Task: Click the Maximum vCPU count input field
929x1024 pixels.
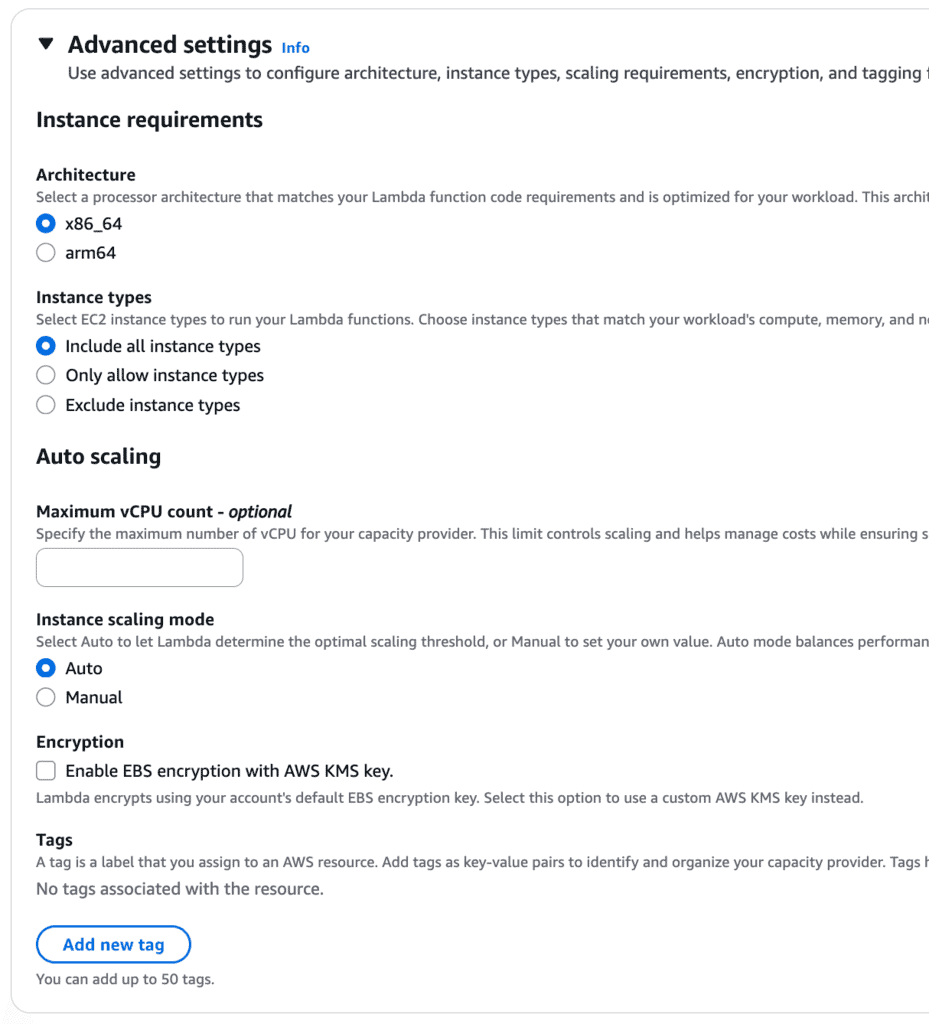Action: (139, 567)
